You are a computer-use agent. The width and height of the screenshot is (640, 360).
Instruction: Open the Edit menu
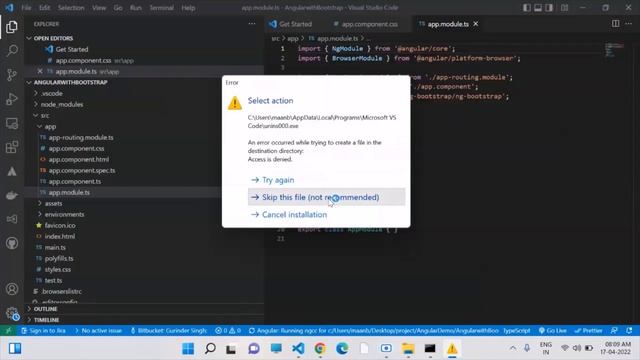click(x=44, y=8)
